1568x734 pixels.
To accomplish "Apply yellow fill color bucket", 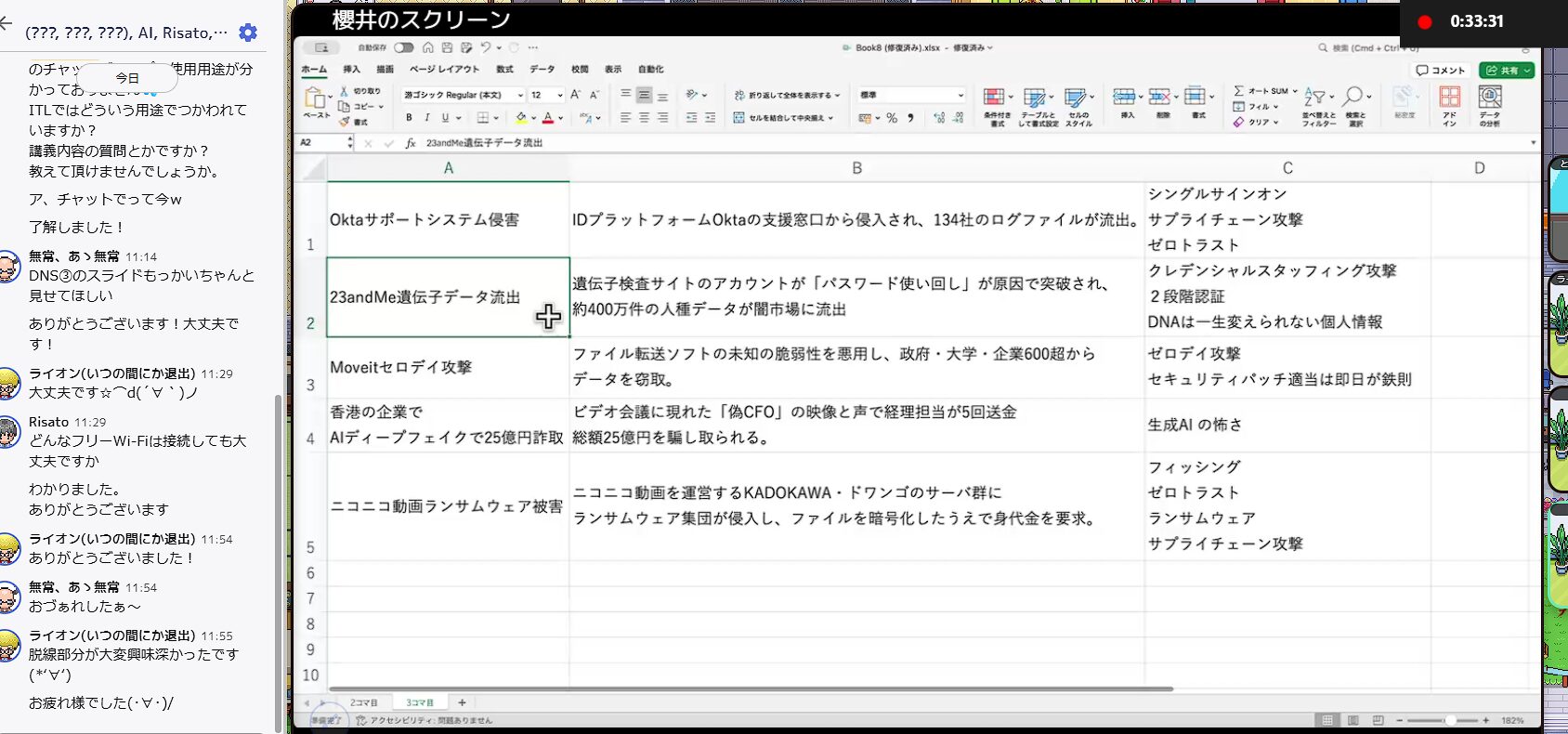I will click(x=521, y=118).
